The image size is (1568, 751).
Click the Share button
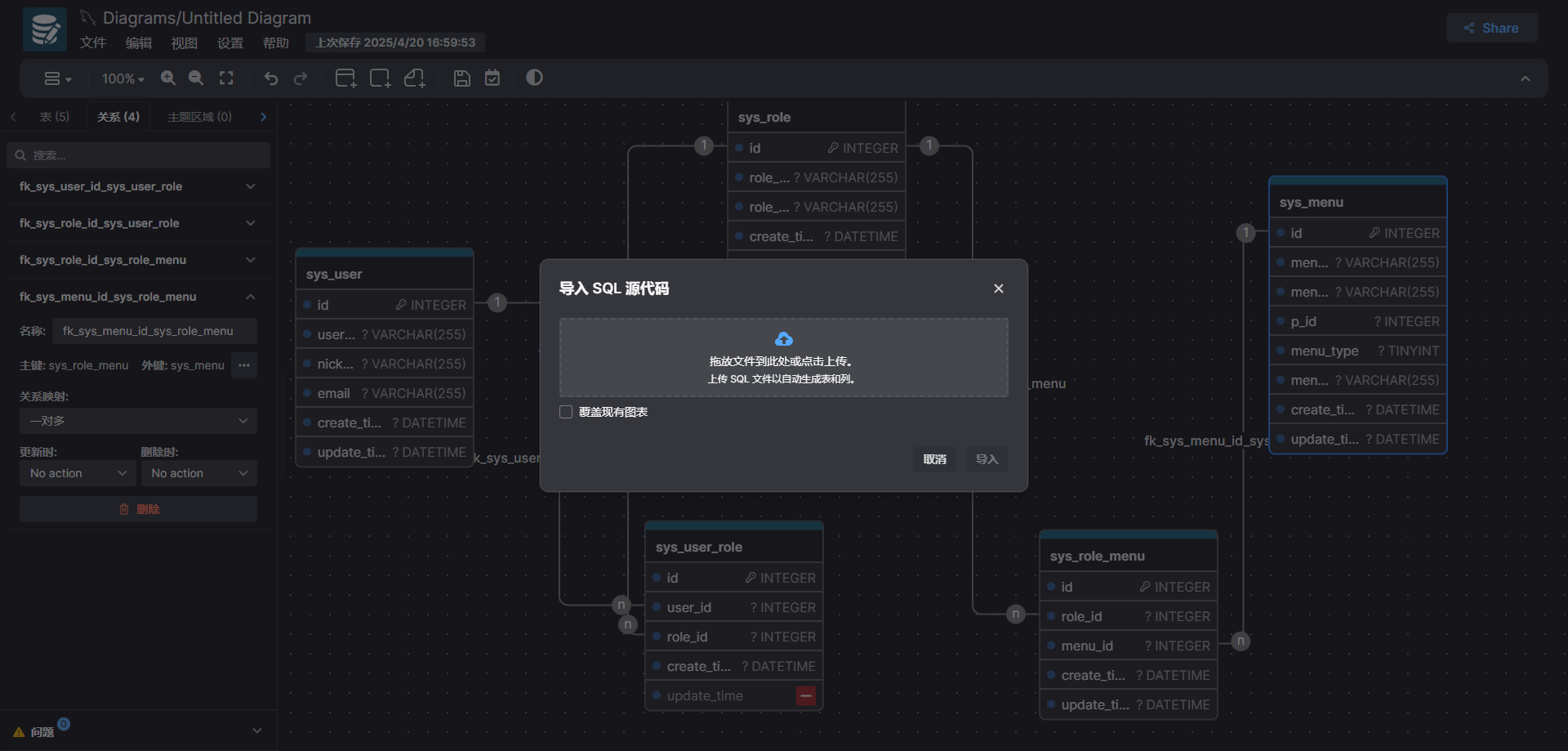point(1491,28)
